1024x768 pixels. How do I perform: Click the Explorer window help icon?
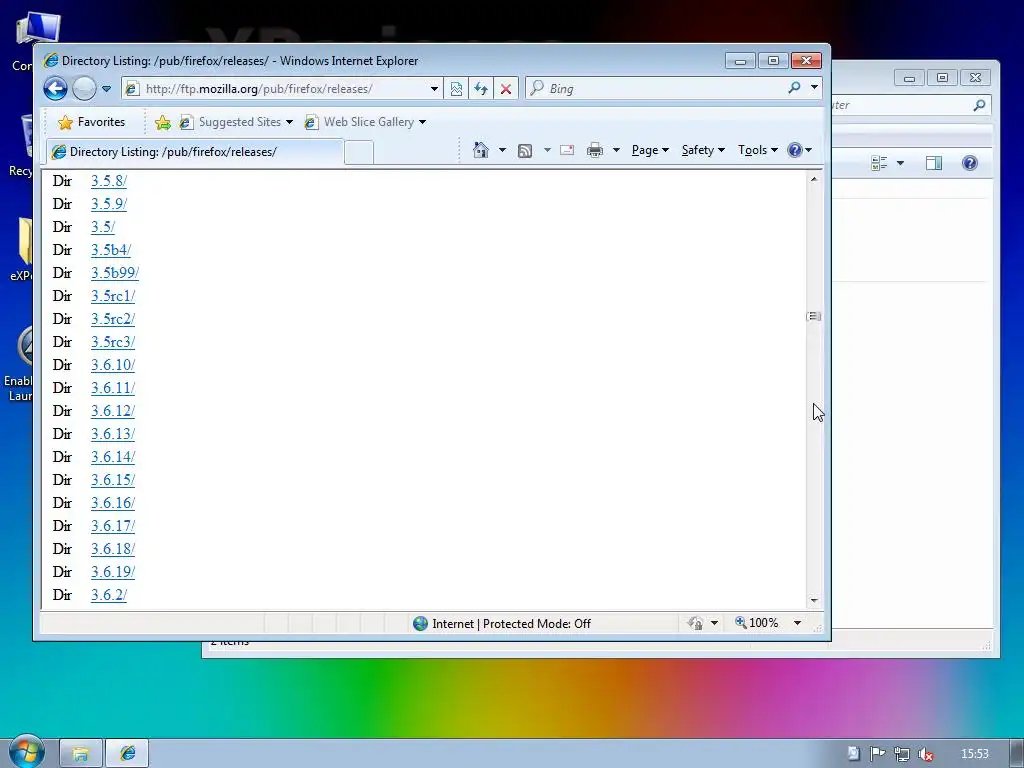click(x=970, y=163)
